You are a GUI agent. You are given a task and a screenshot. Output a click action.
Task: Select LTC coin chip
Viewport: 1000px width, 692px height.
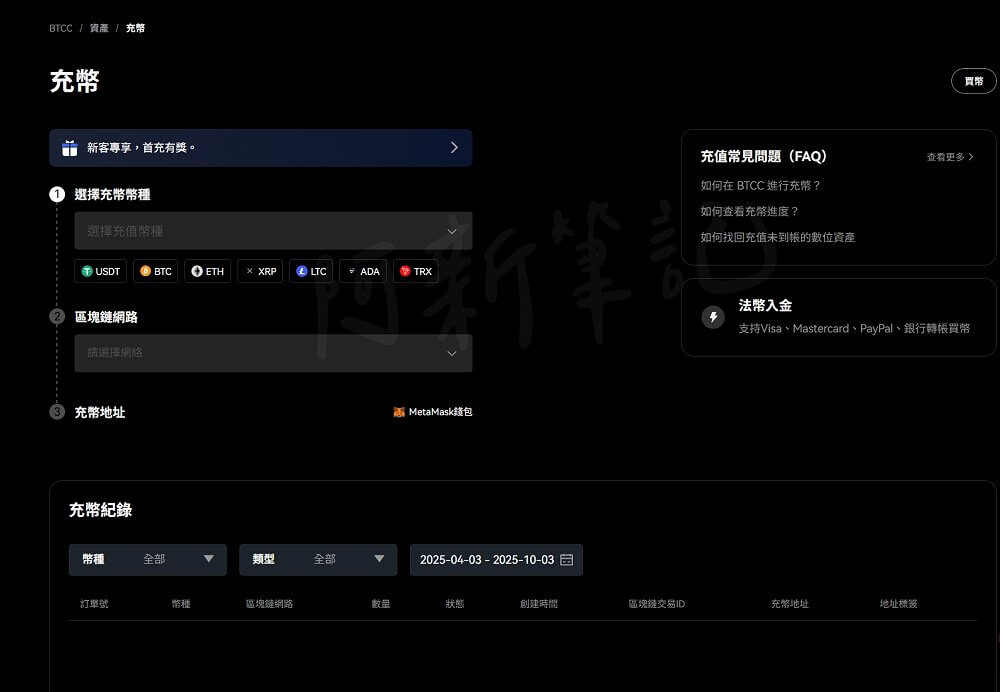tap(311, 271)
